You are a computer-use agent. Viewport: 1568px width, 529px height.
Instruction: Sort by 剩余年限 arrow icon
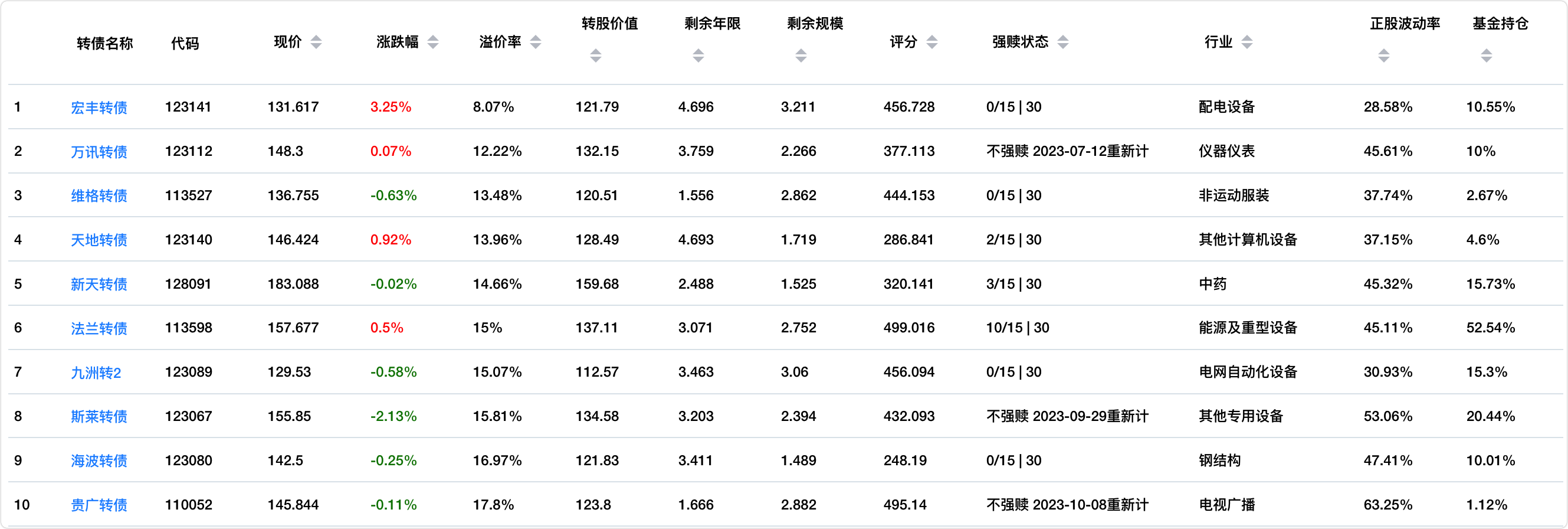point(698,56)
